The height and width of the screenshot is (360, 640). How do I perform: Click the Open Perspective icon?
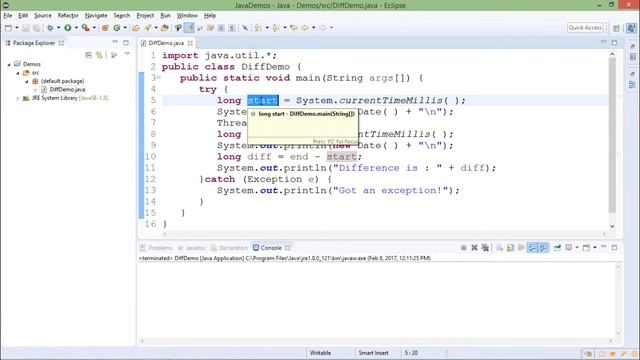click(616, 28)
